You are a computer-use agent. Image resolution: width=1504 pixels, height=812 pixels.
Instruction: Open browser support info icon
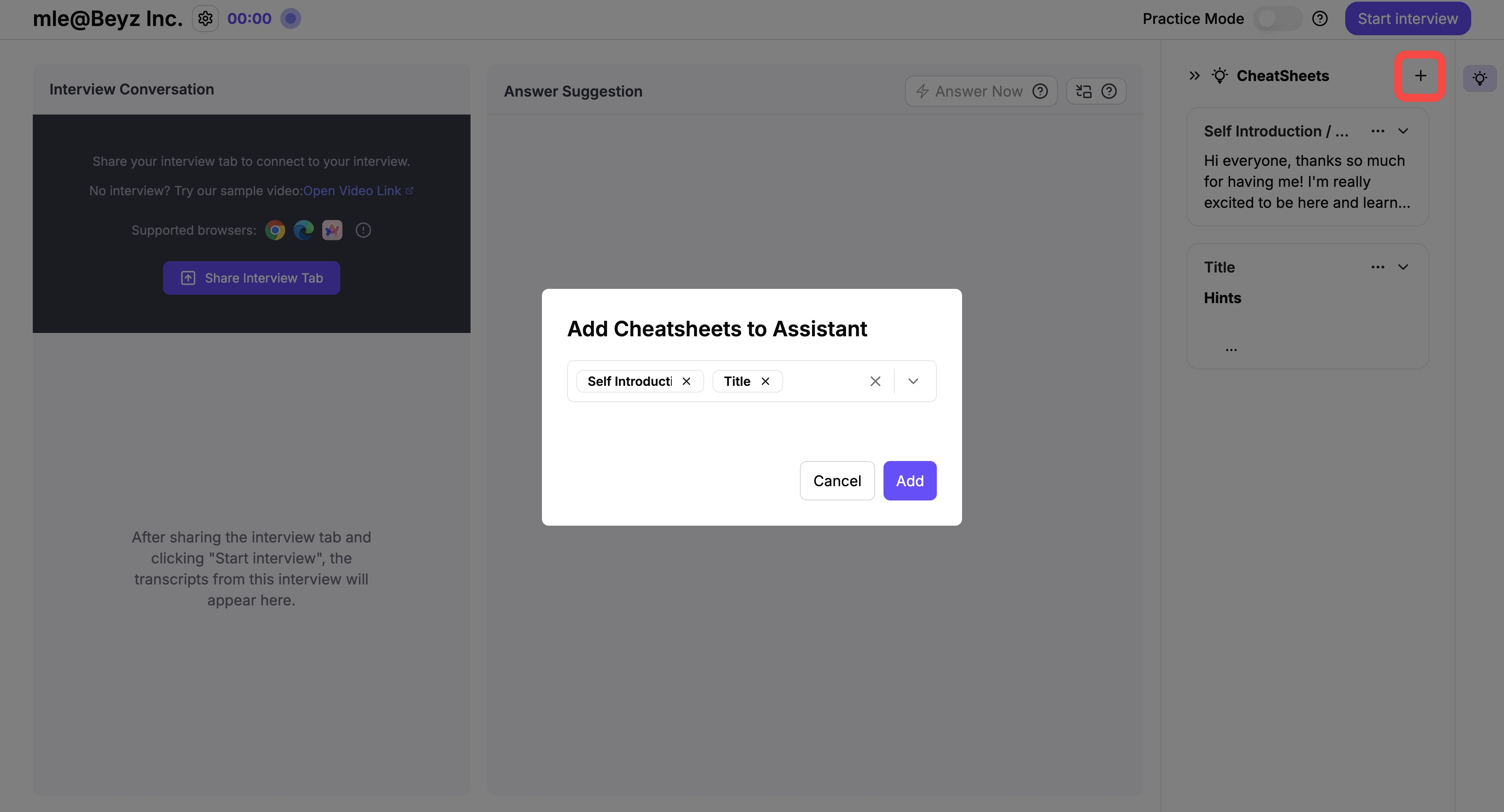click(363, 231)
